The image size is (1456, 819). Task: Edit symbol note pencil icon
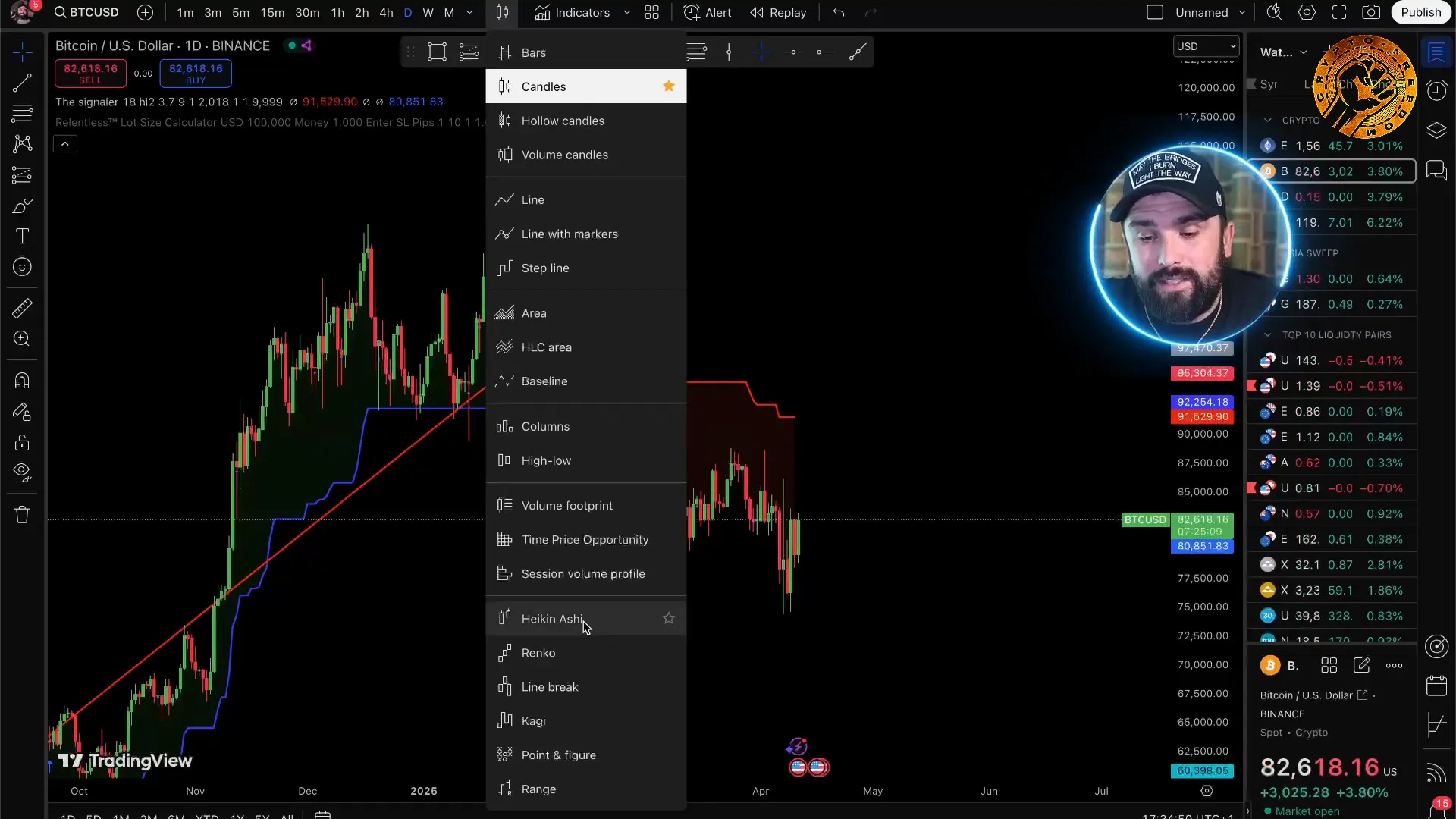click(x=1361, y=666)
